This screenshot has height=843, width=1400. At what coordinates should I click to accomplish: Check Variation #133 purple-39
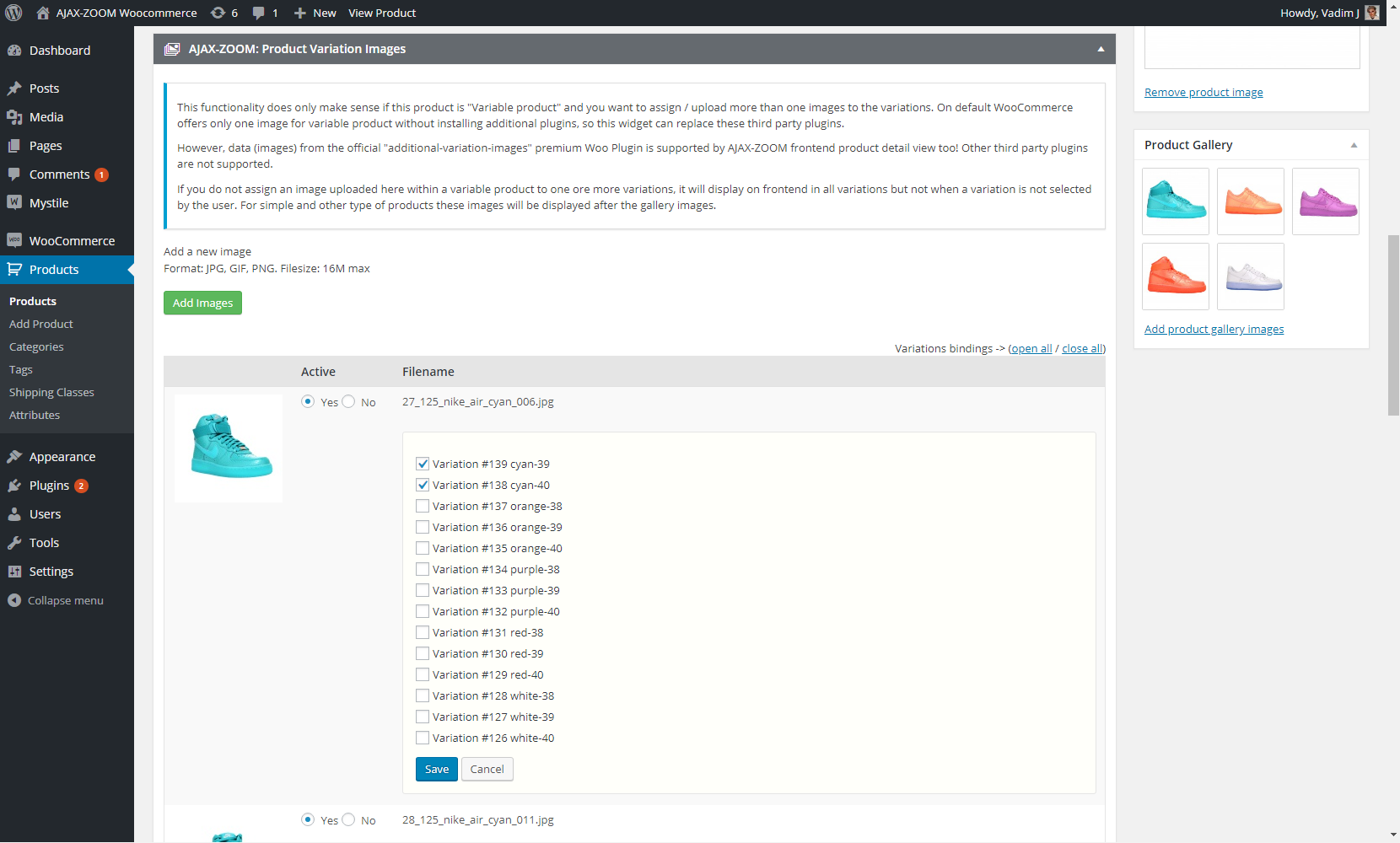pos(423,590)
